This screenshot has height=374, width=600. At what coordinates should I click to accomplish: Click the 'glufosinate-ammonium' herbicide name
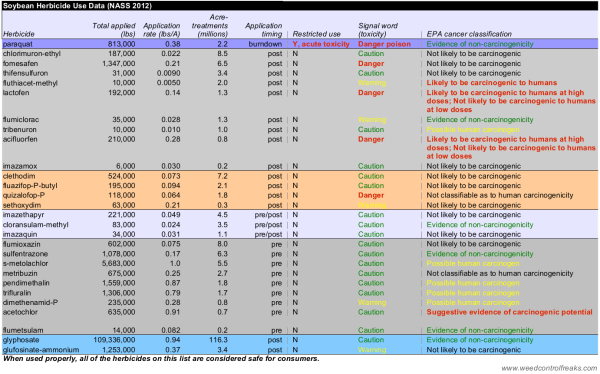coord(41,350)
